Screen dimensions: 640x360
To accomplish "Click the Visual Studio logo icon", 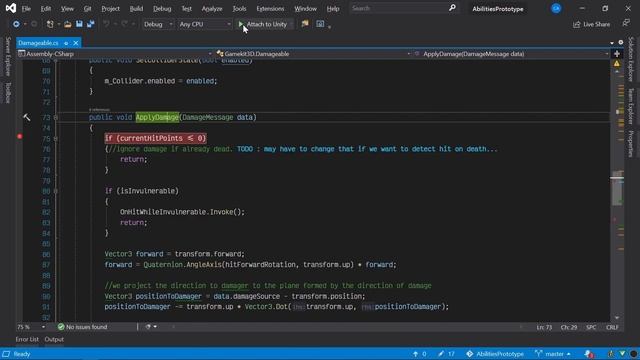I will 11,8.
